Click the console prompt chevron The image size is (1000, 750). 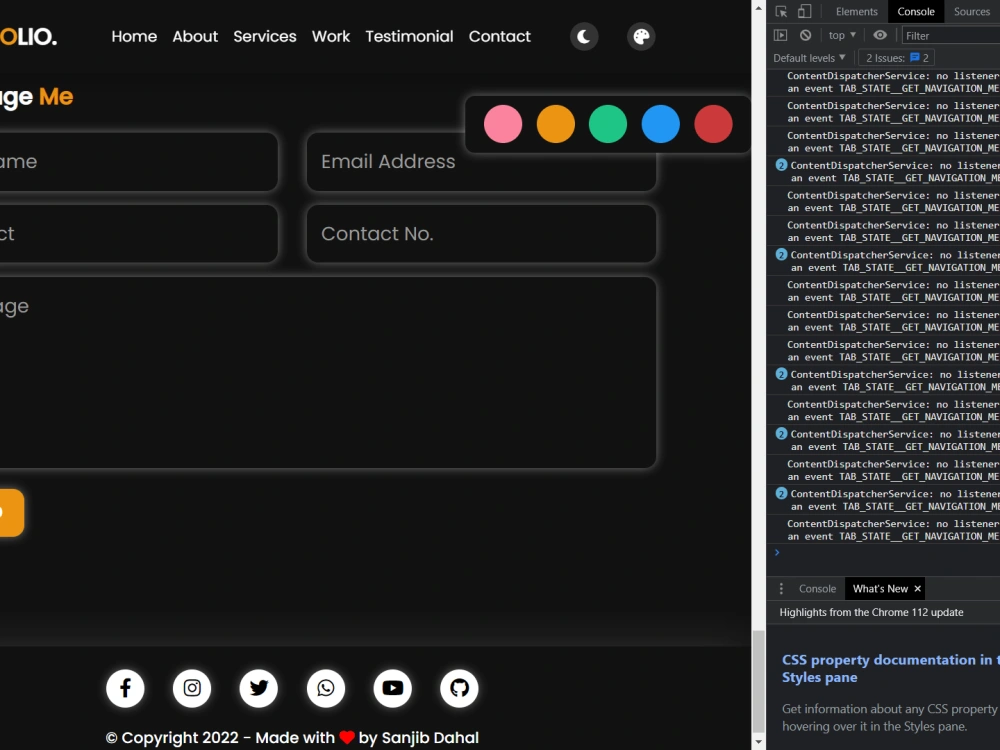click(x=777, y=552)
